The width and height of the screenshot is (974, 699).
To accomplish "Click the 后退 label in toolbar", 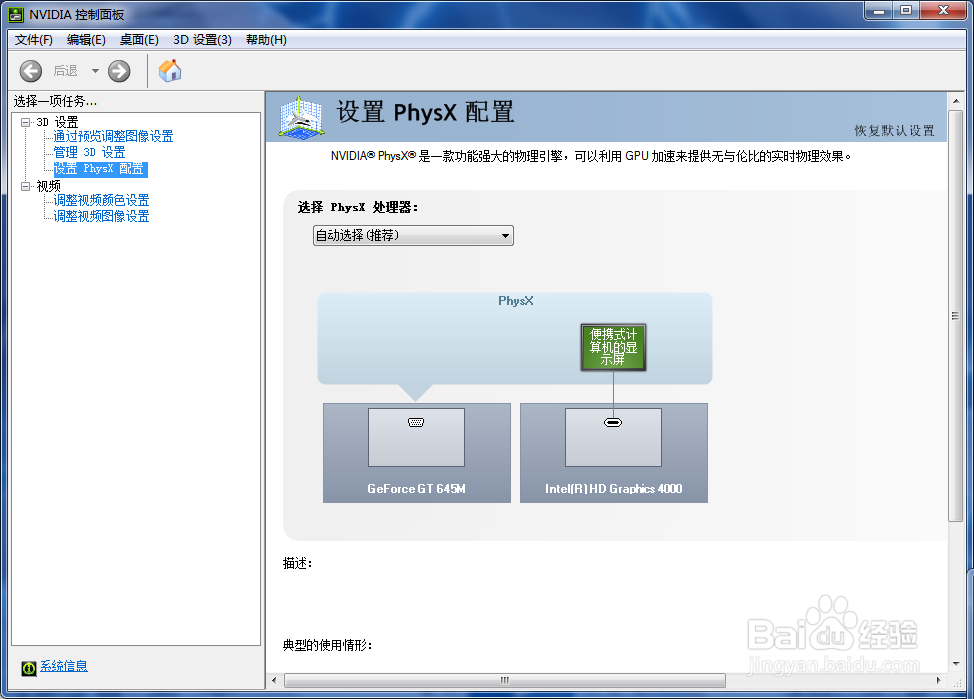I will (x=65, y=71).
